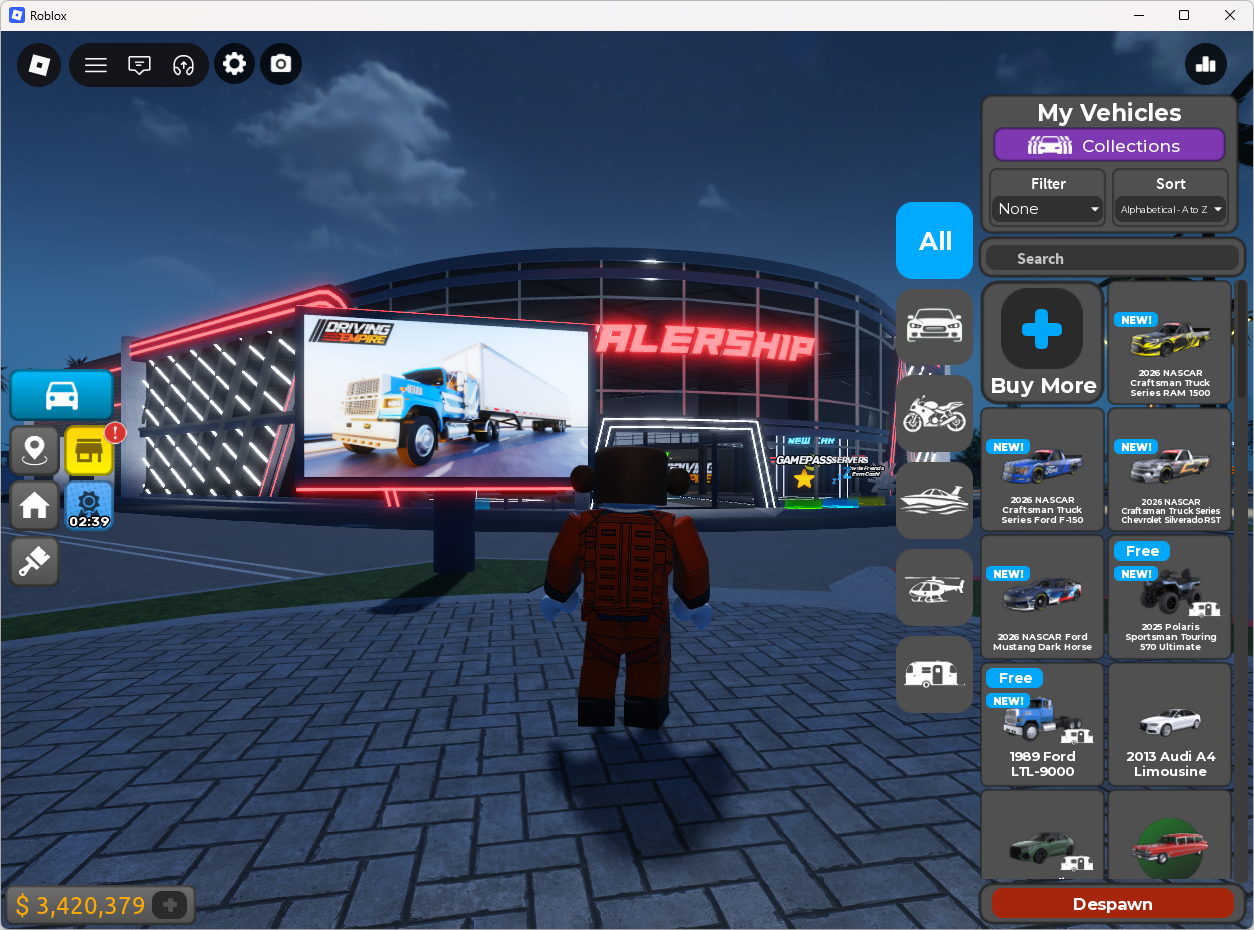Screen dimensions: 1254x930
Task: Open the settings gear icon
Action: [234, 64]
